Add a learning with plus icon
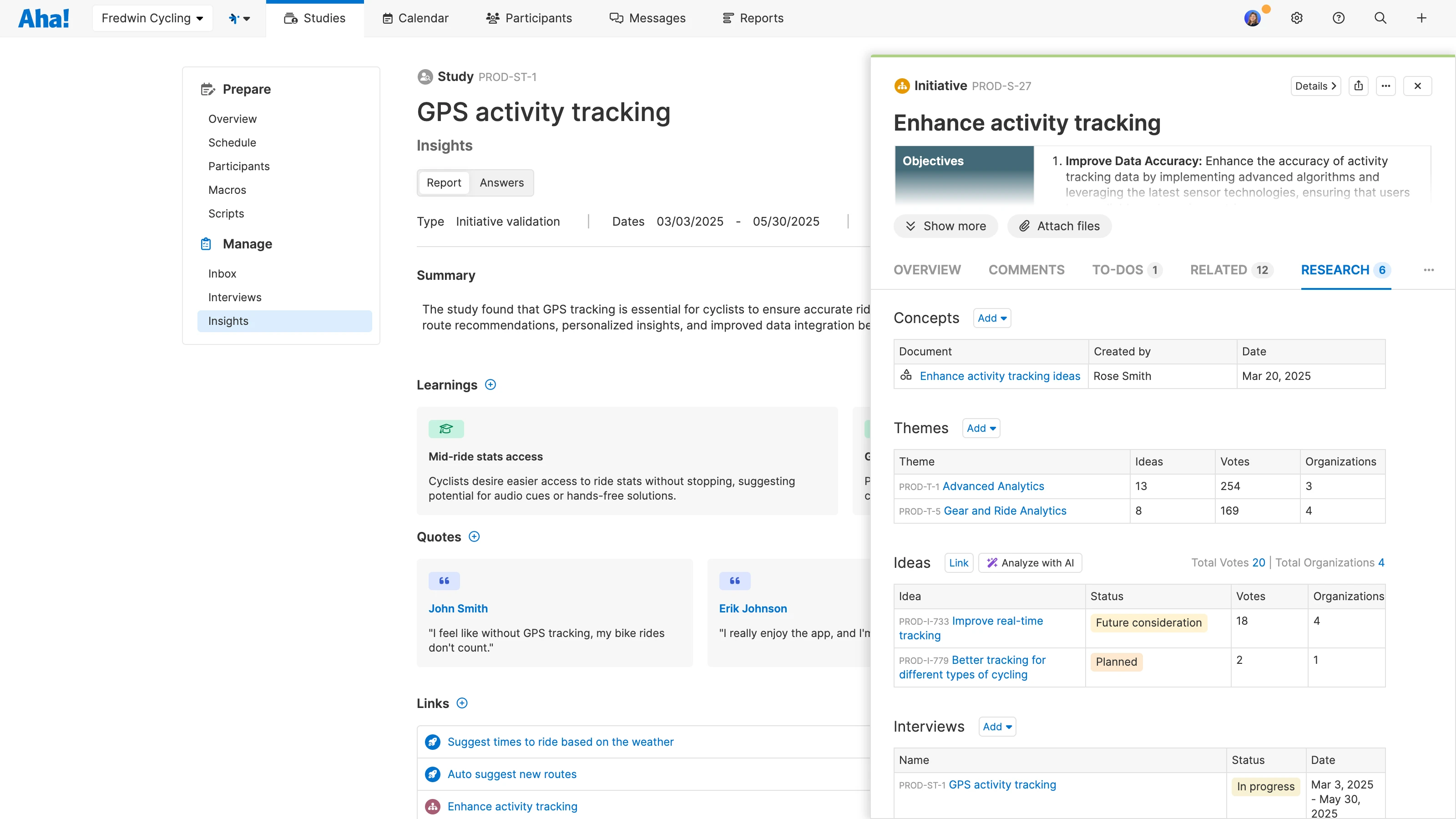 [x=490, y=385]
